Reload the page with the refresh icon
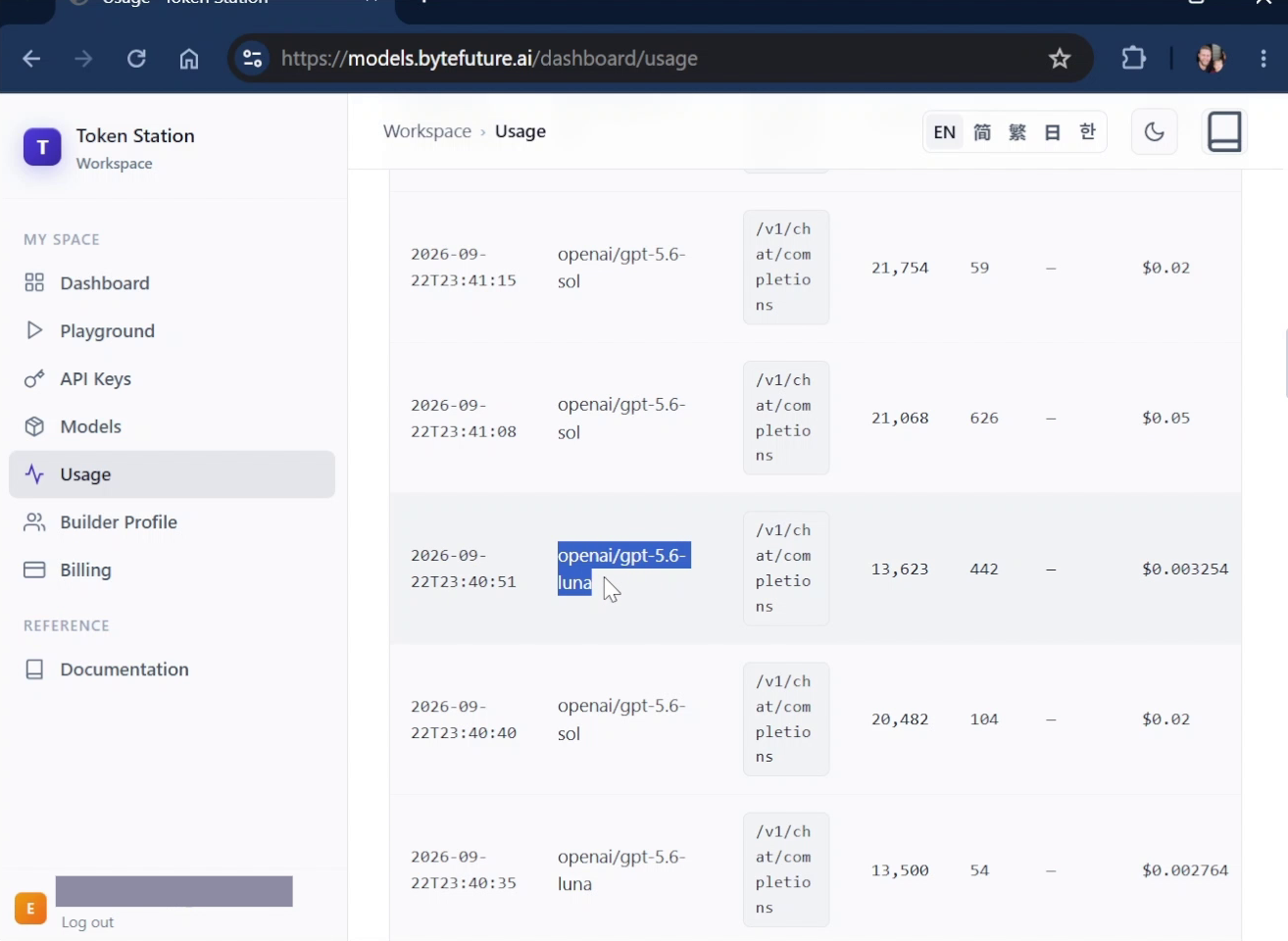The width and height of the screenshot is (1288, 941). 136,59
